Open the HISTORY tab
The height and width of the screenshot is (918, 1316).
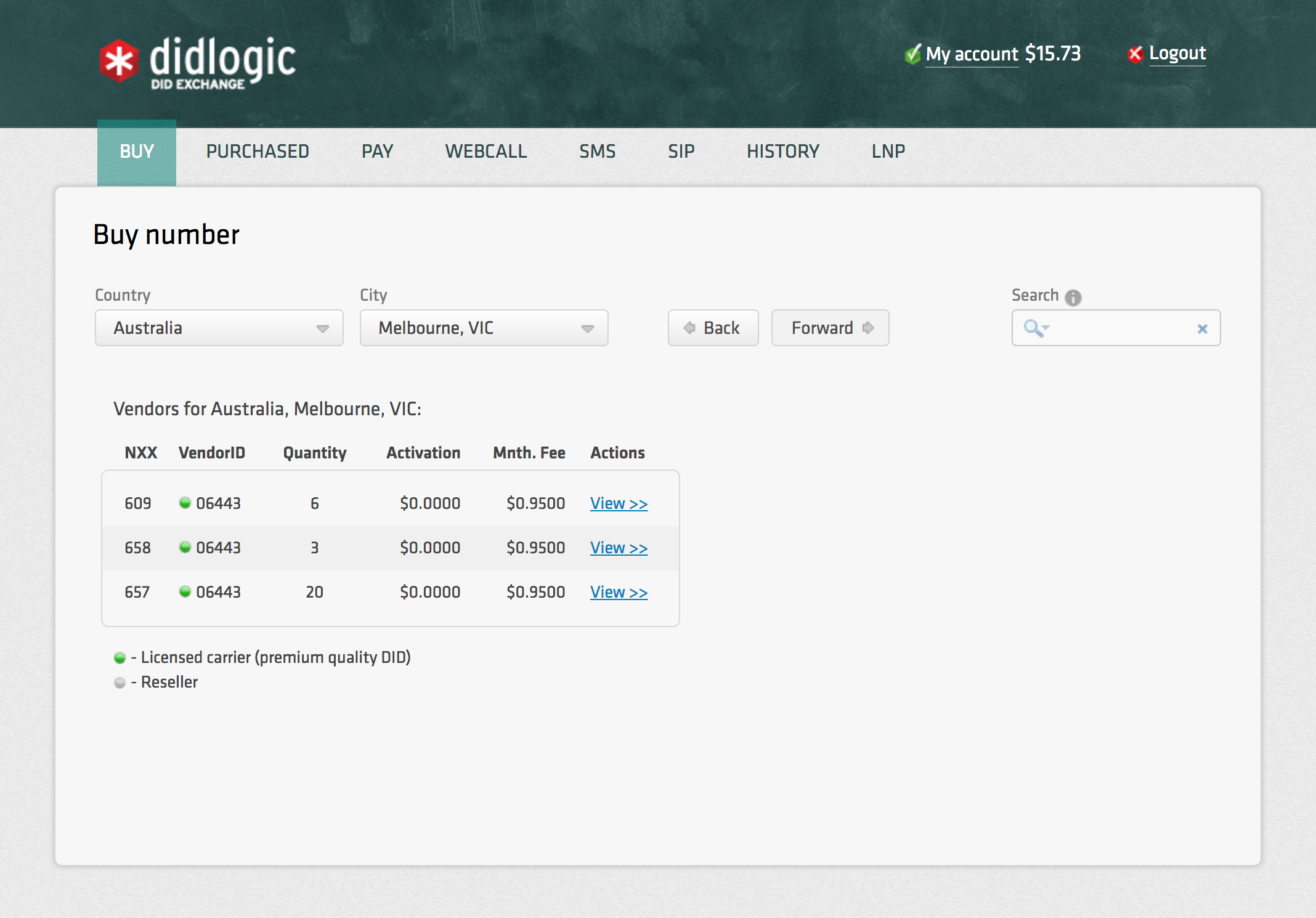[x=782, y=152]
